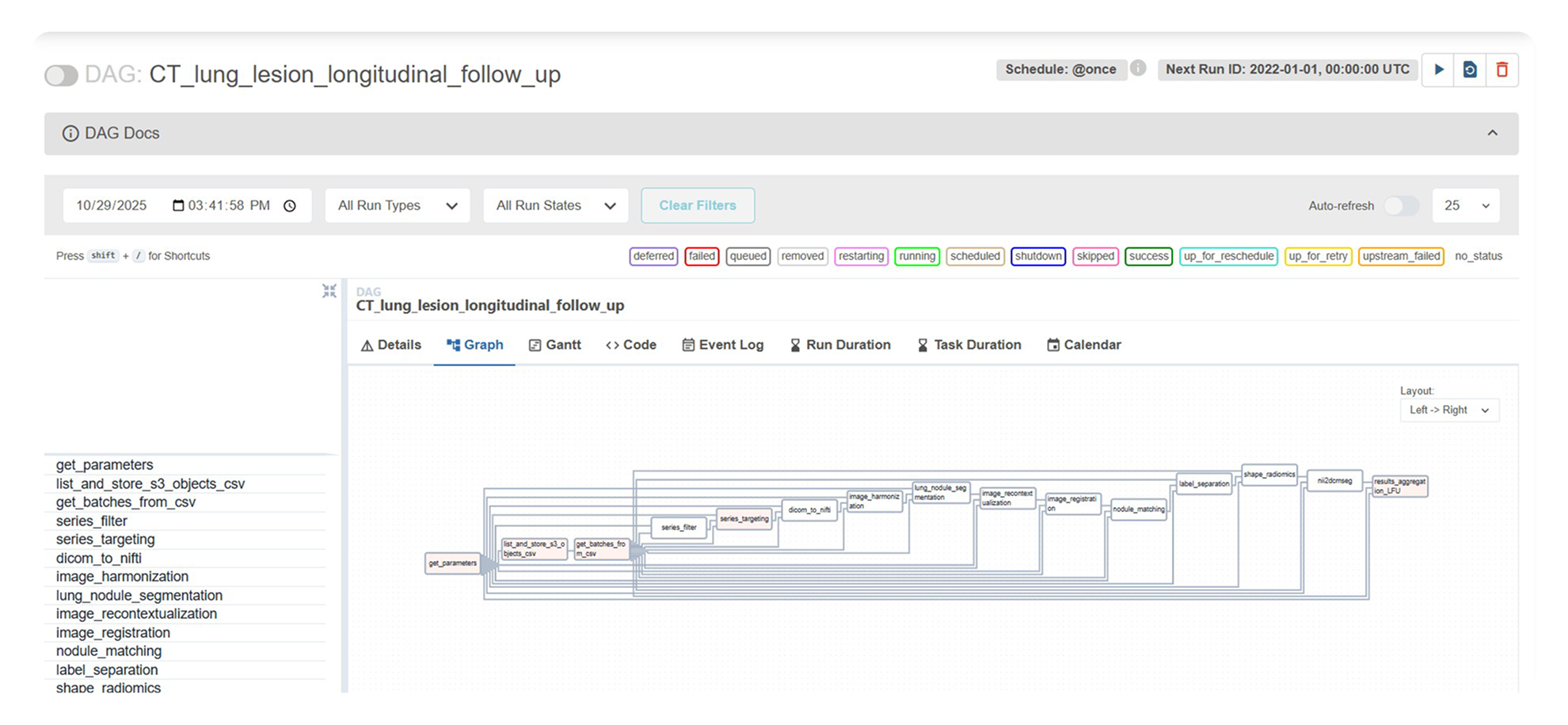Screen dimensions: 1568x725
Task: Click the Clear Filters button
Action: (698, 206)
